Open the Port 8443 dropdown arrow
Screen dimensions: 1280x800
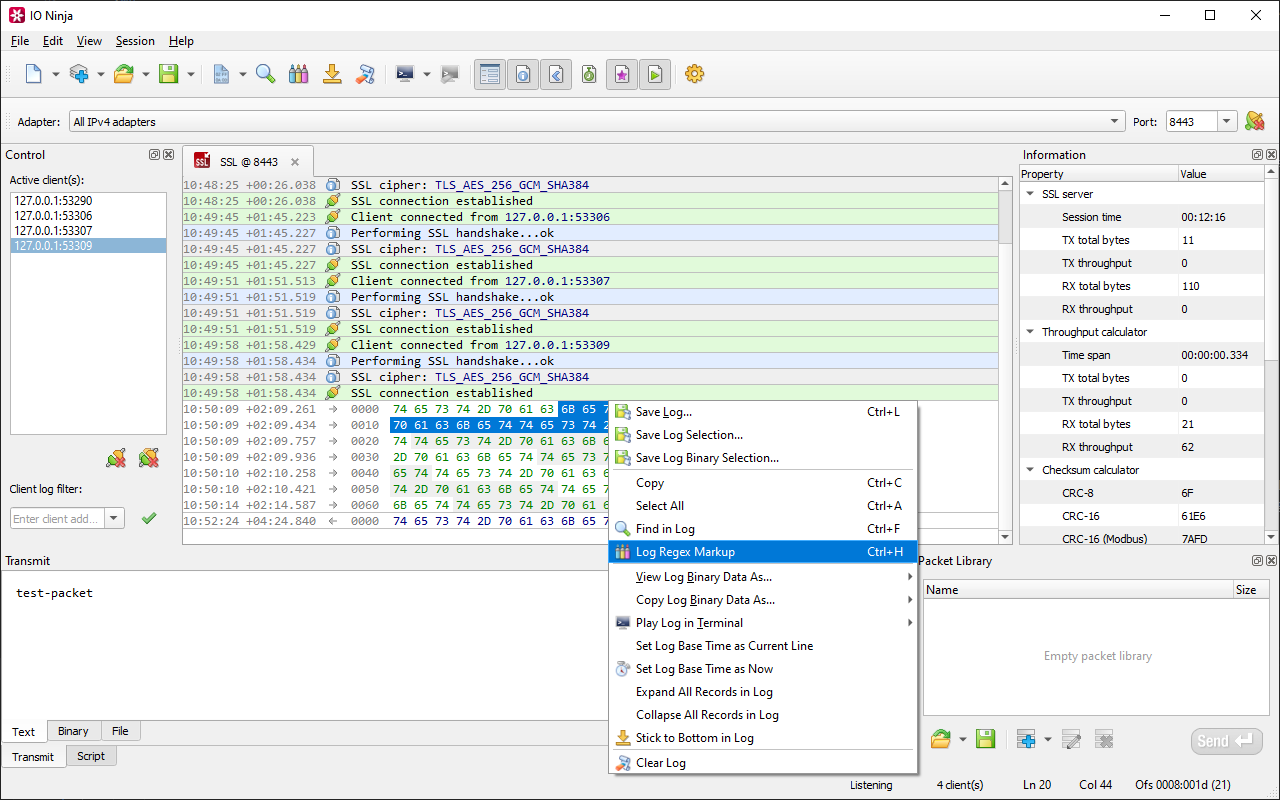point(1228,122)
